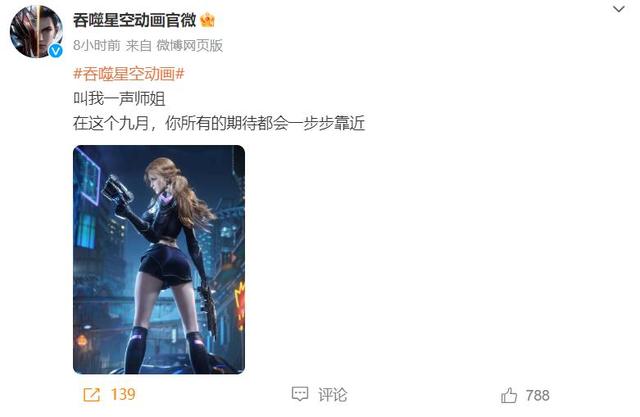Viewport: 640px width, 417px height.
Task: Enlarge the character image thumbnail
Action: pyautogui.click(x=159, y=260)
